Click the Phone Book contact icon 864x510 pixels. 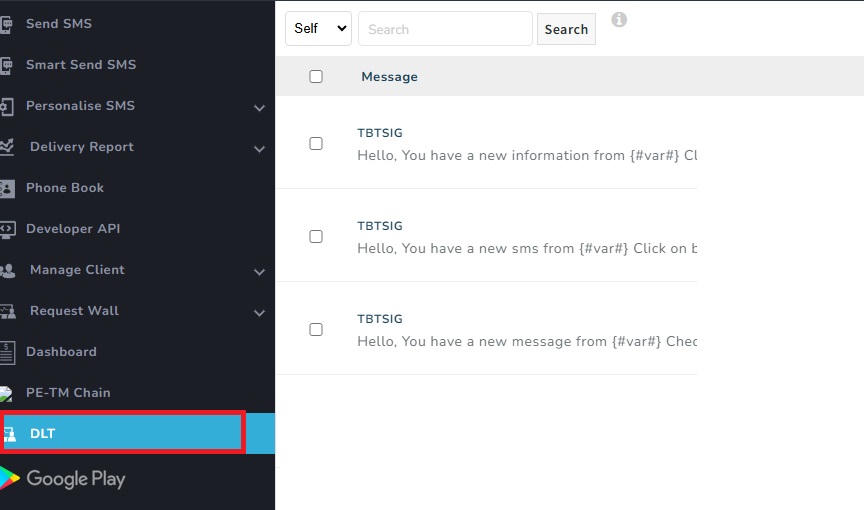click(x=7, y=188)
